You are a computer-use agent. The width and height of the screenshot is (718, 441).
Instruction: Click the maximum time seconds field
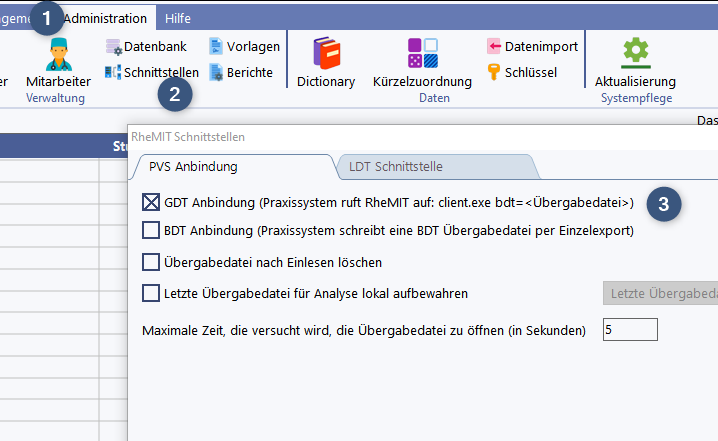630,329
